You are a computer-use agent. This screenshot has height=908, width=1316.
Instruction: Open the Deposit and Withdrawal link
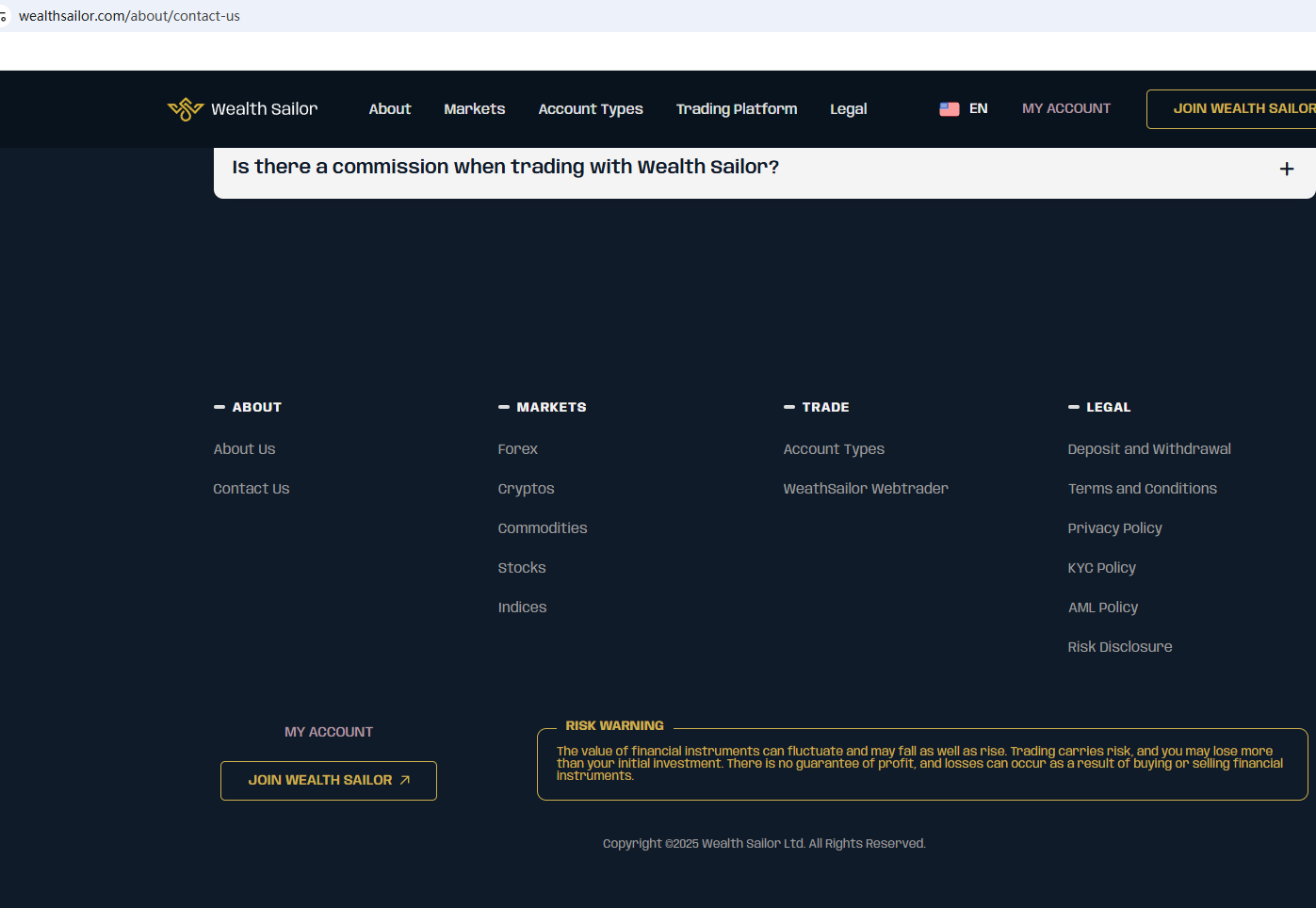coord(1149,449)
